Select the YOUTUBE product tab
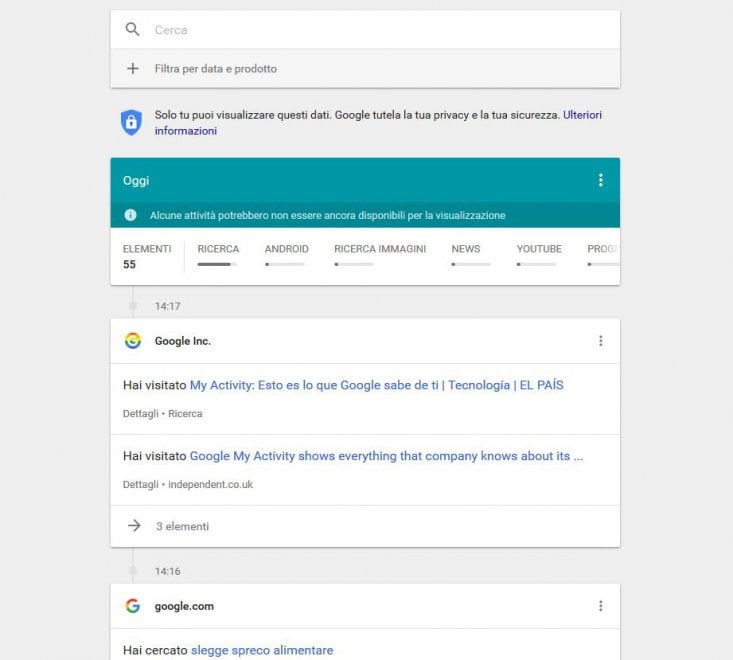 pos(539,249)
